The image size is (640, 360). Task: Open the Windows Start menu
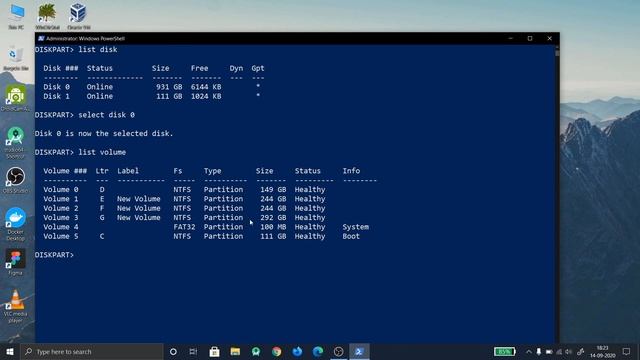click(x=10, y=351)
